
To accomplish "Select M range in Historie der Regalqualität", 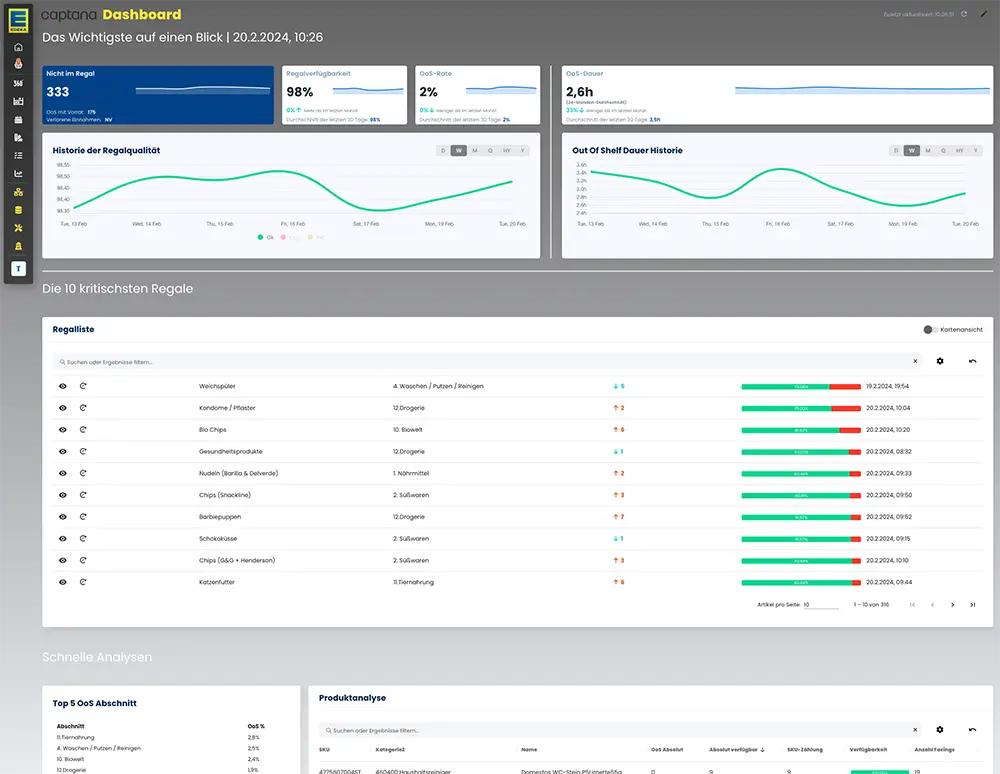I will point(475,151).
